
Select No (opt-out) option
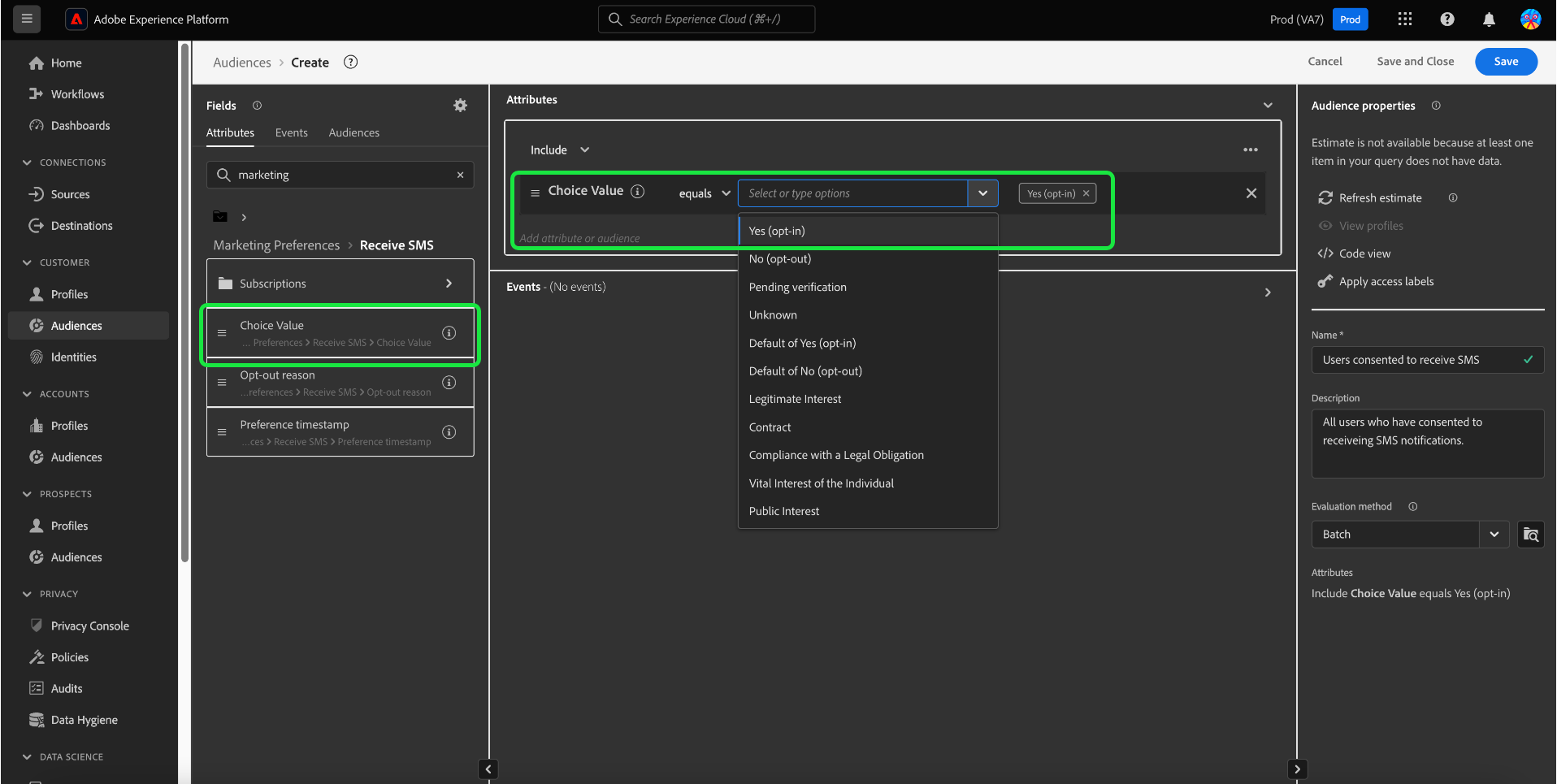pyautogui.click(x=779, y=259)
